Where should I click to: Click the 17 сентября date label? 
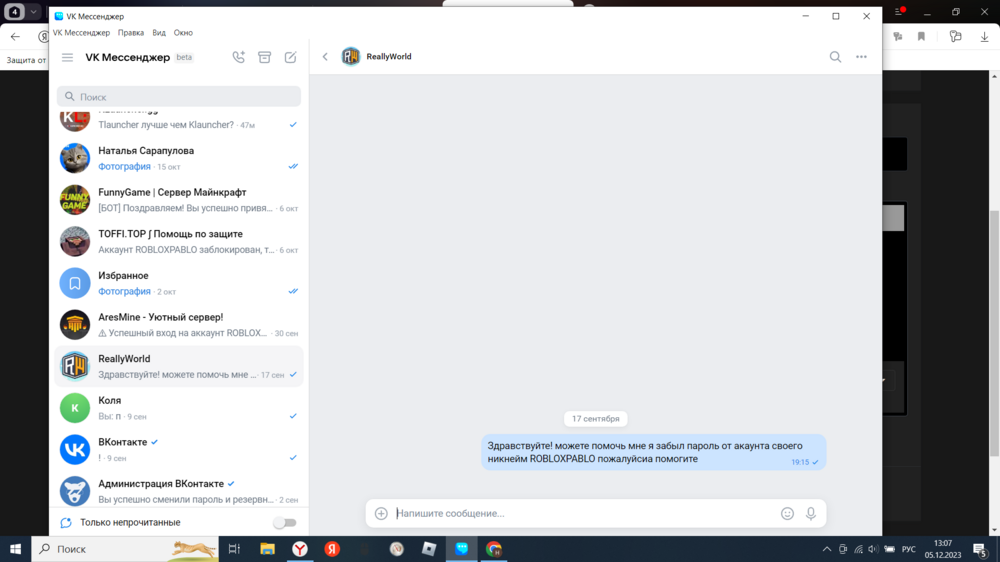pyautogui.click(x=596, y=418)
